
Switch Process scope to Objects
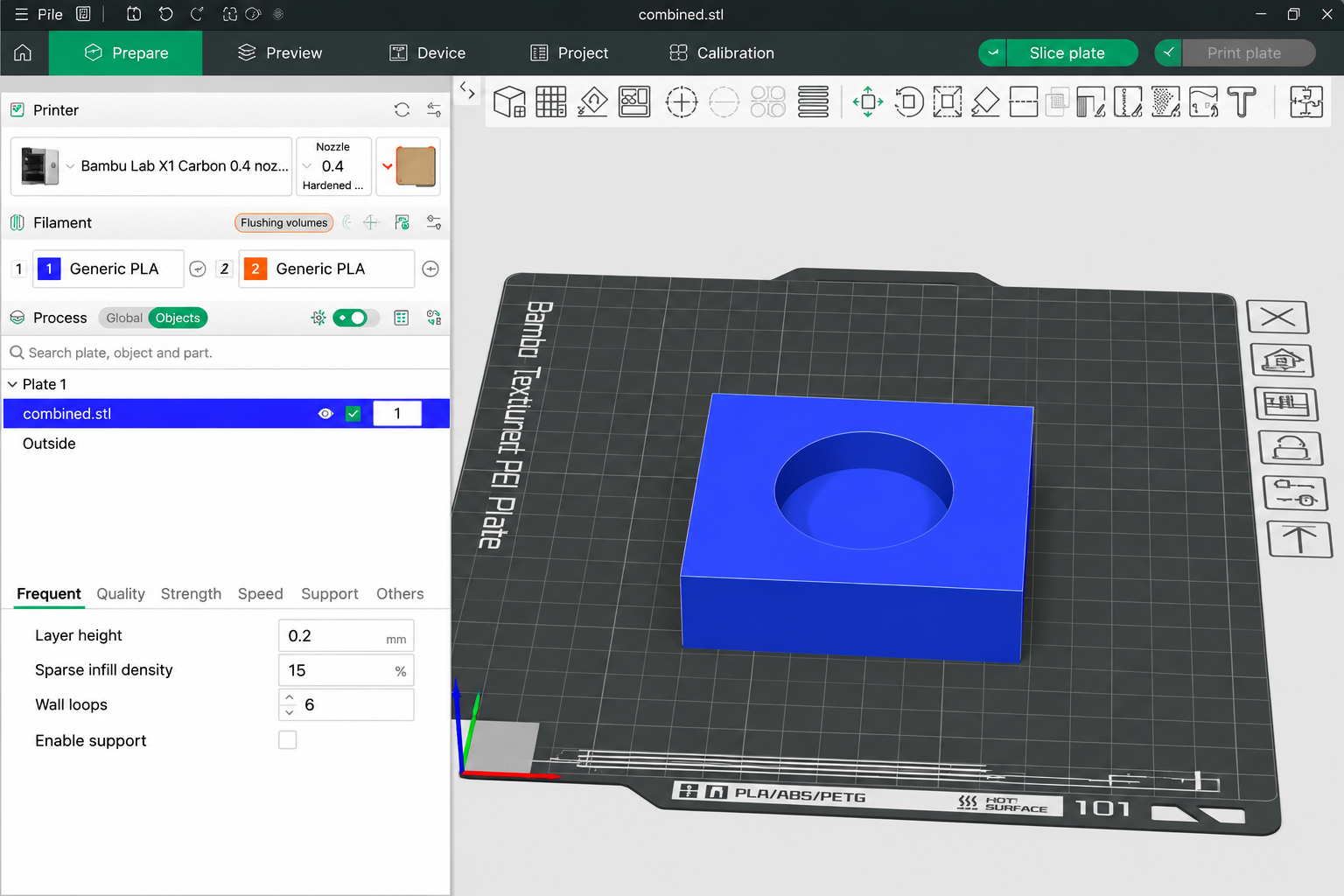pyautogui.click(x=178, y=318)
